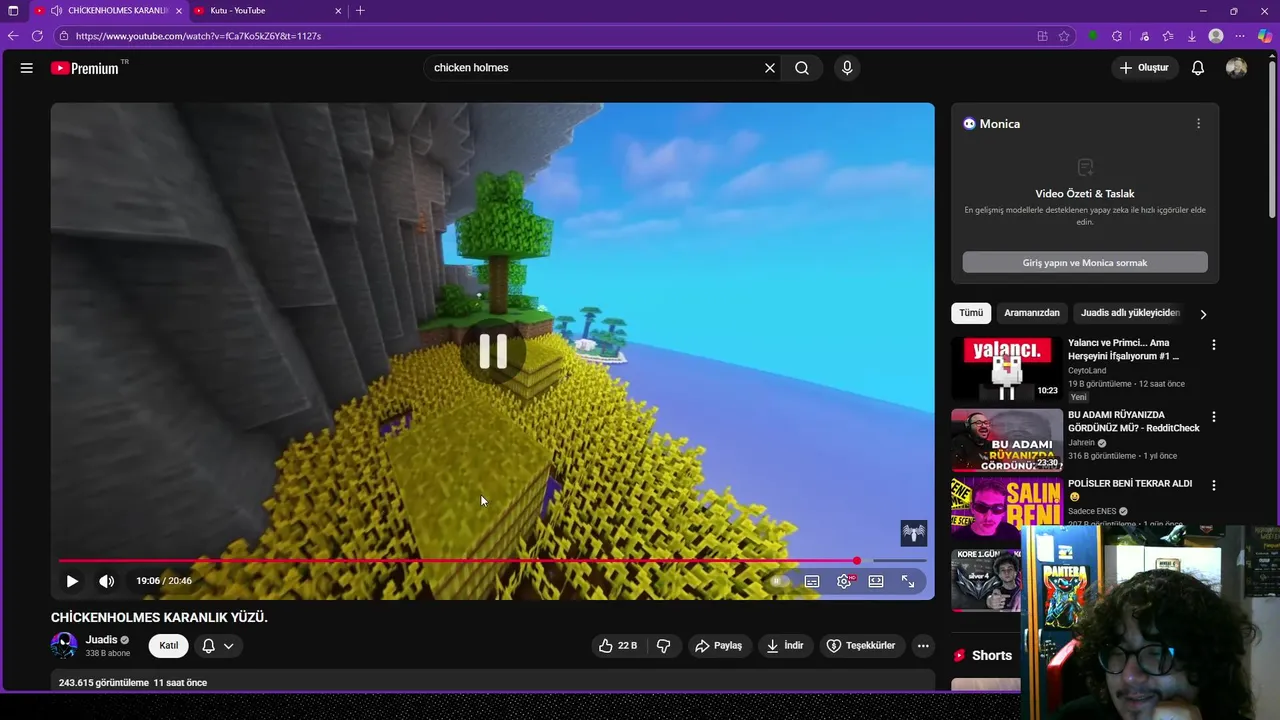
Task: Open POLİSLER BENİ TEKRAR ALDI video title
Action: click(1130, 490)
